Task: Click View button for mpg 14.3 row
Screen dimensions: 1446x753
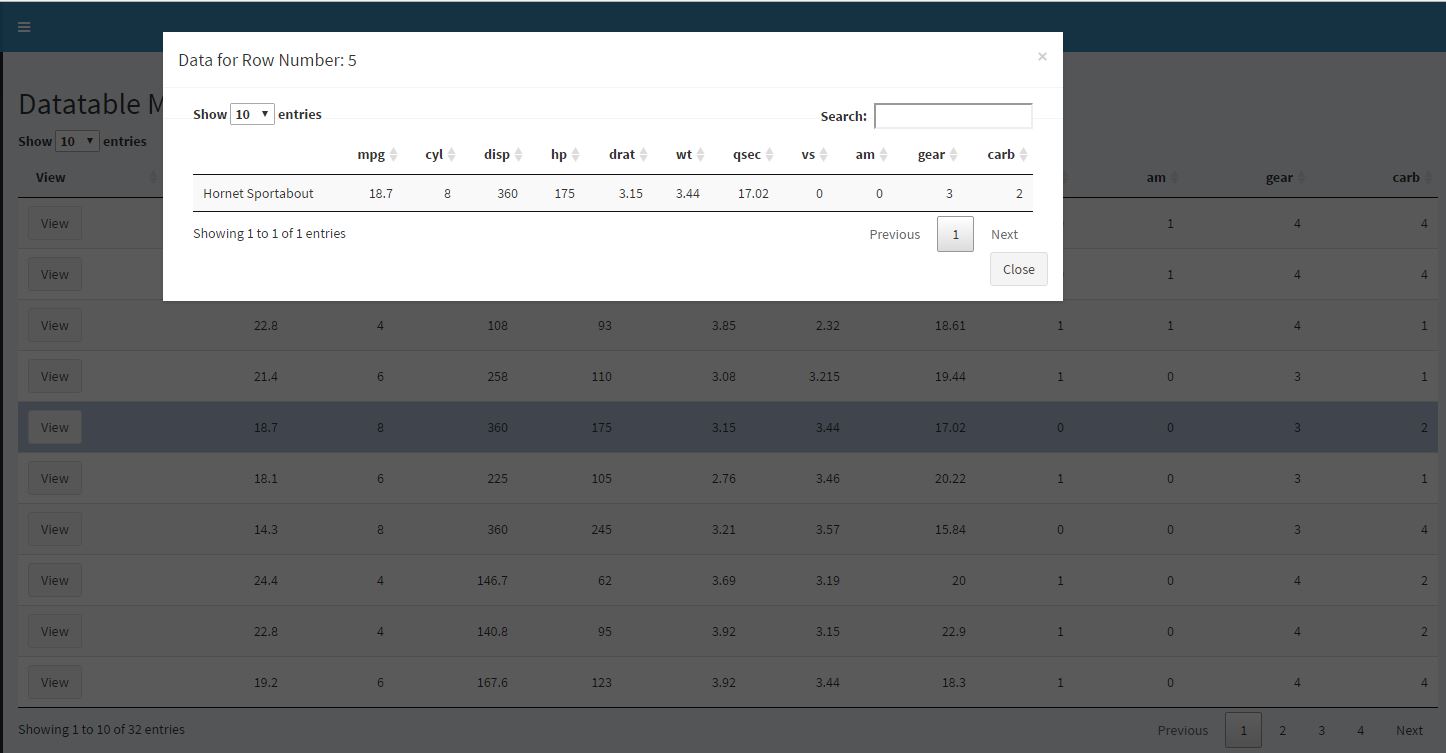Action: point(55,529)
